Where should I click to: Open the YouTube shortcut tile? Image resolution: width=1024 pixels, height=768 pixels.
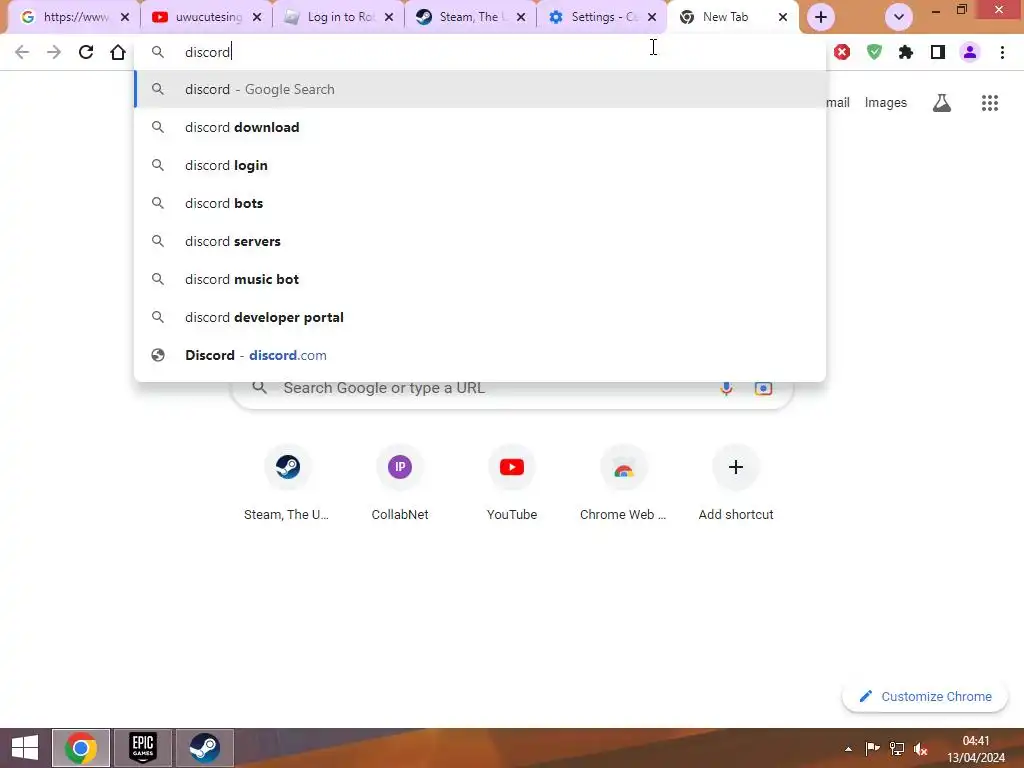tap(511, 483)
